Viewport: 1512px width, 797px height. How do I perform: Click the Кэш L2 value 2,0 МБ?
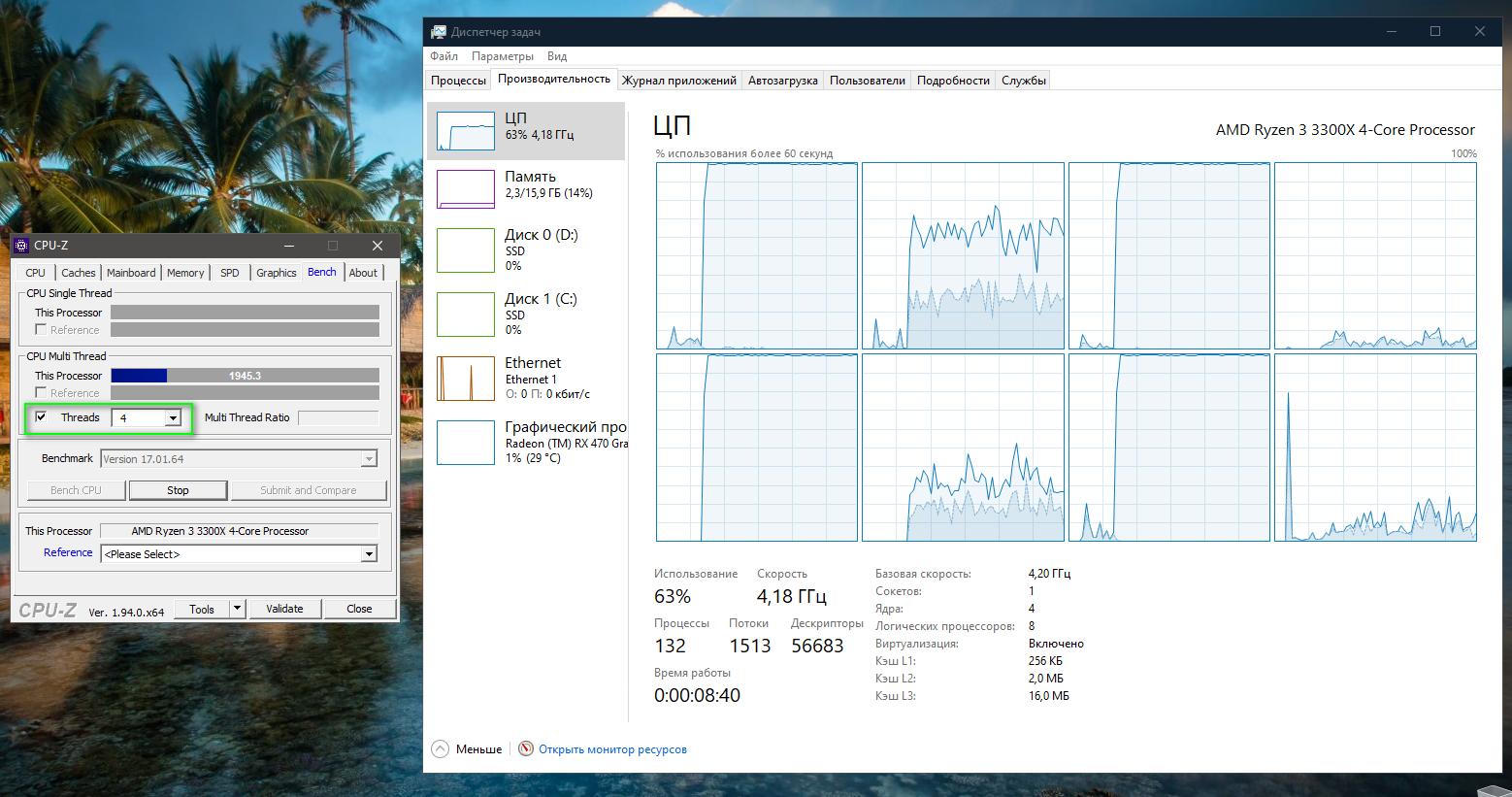click(1045, 679)
